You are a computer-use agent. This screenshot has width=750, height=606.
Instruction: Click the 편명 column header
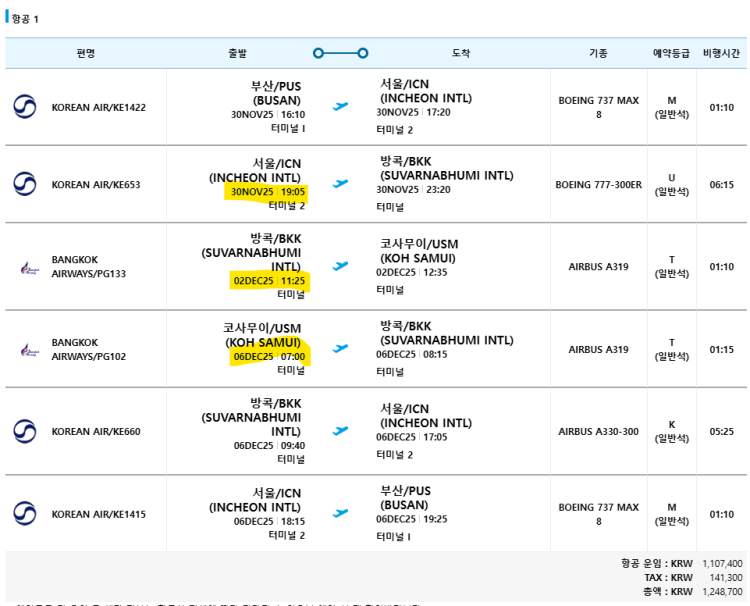coord(86,53)
